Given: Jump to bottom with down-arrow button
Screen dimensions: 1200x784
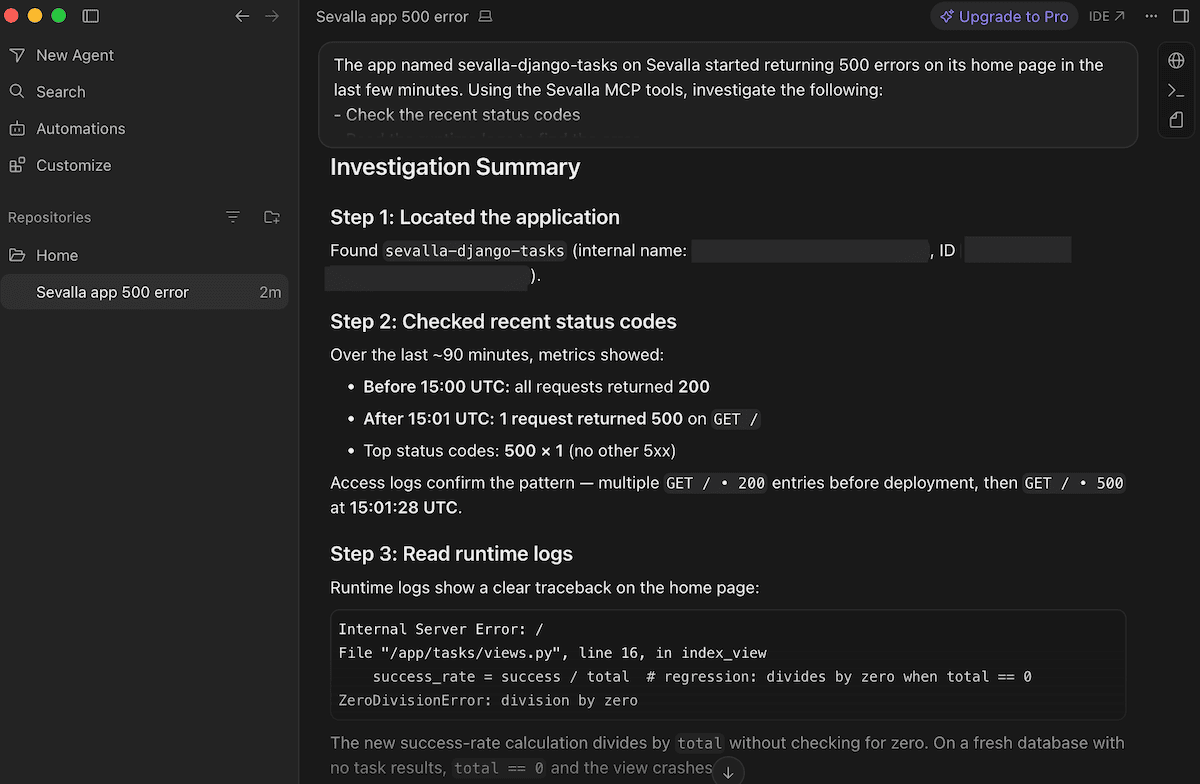Looking at the screenshot, I should pos(728,772).
